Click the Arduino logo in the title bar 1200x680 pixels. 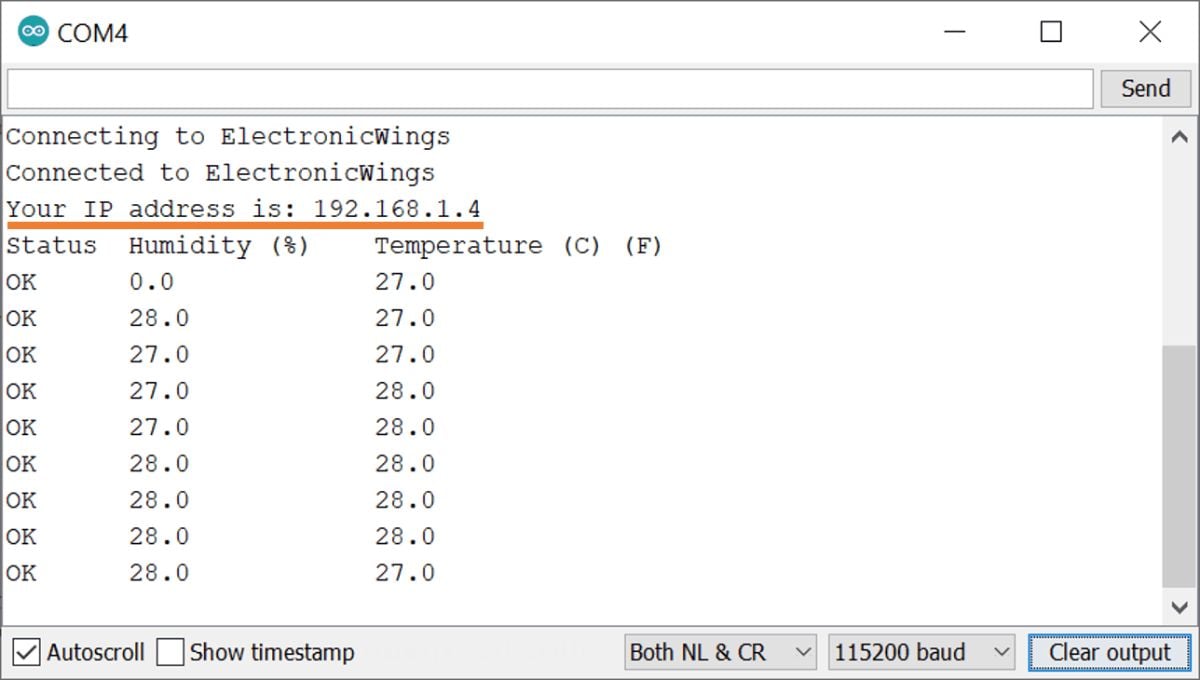pos(33,32)
